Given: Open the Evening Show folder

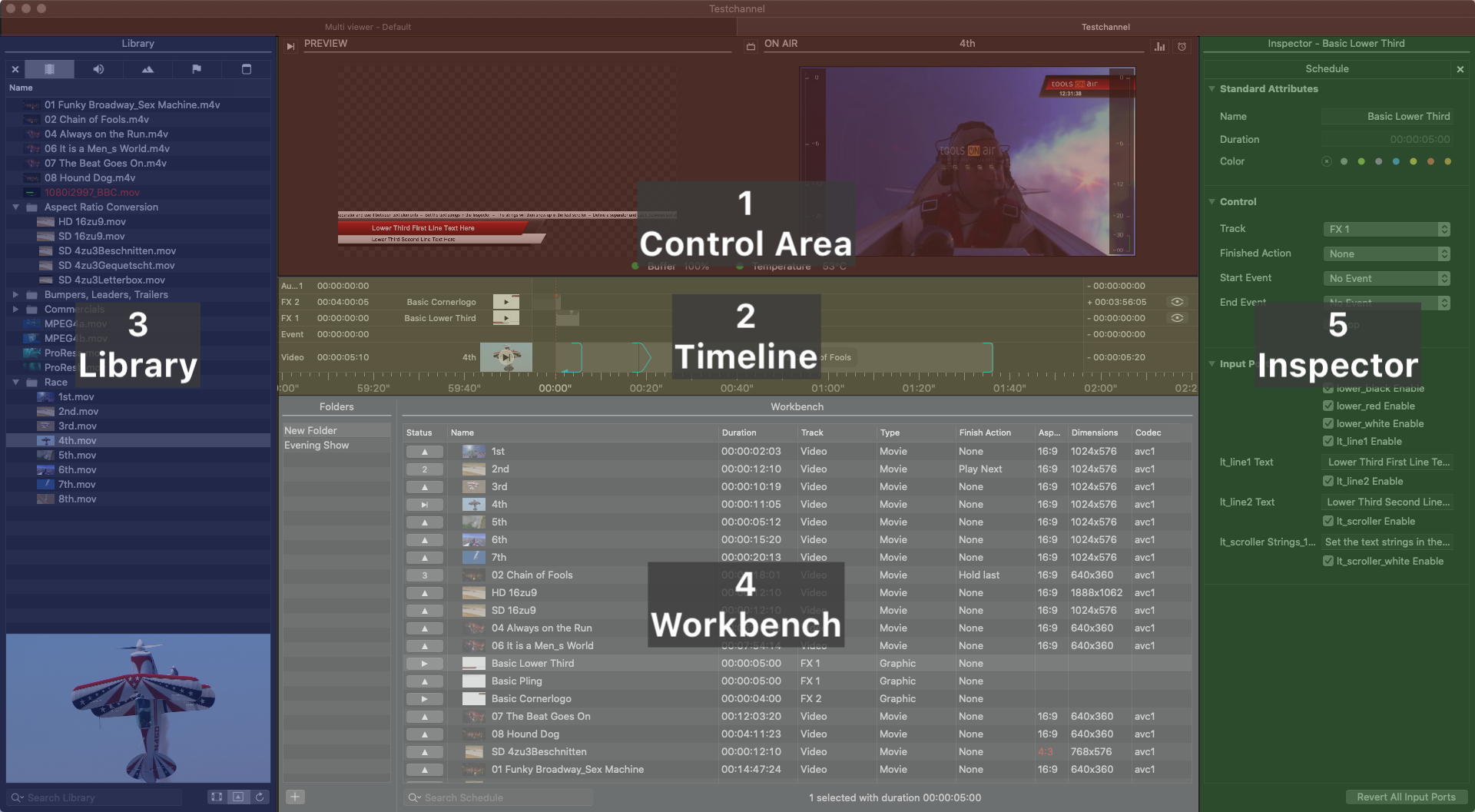Looking at the screenshot, I should 336,446.
